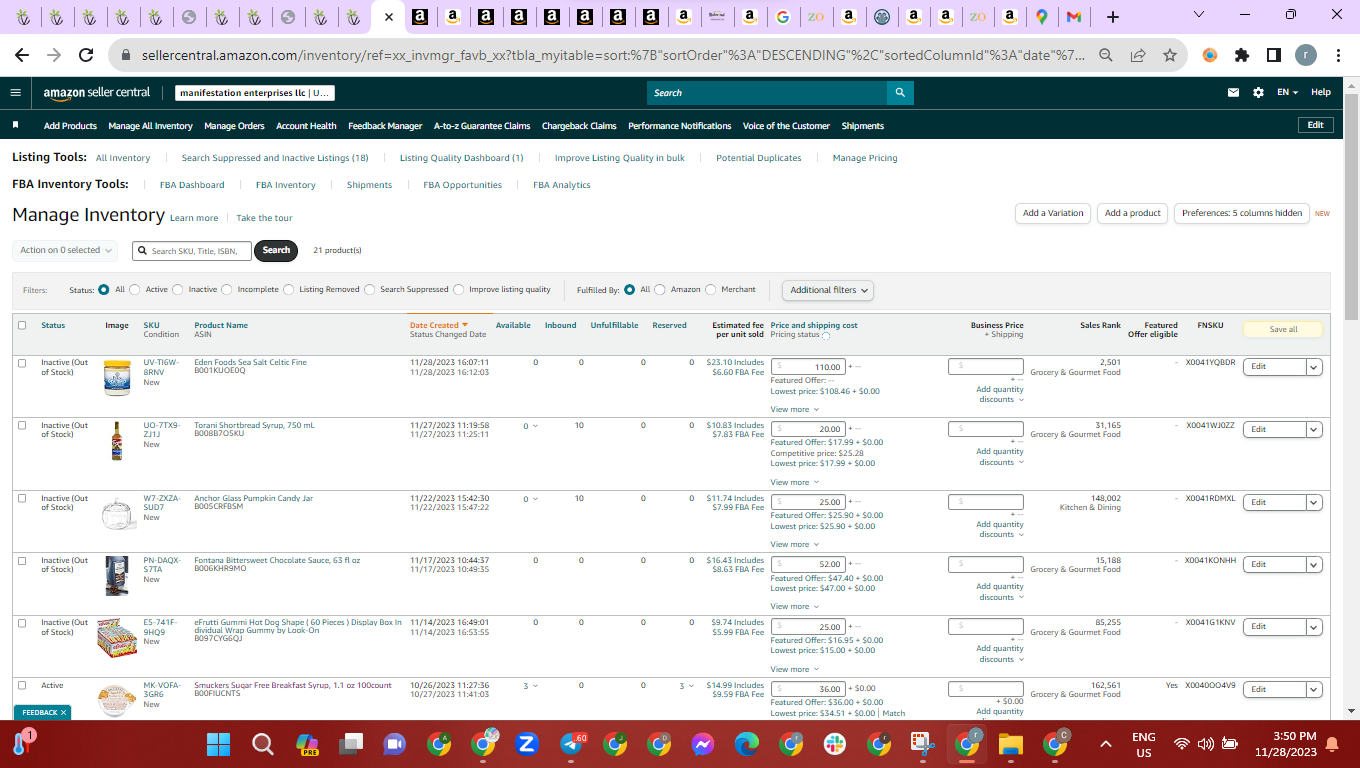The width and height of the screenshot is (1360, 768).
Task: Open the Windows Start menu
Action: click(218, 744)
